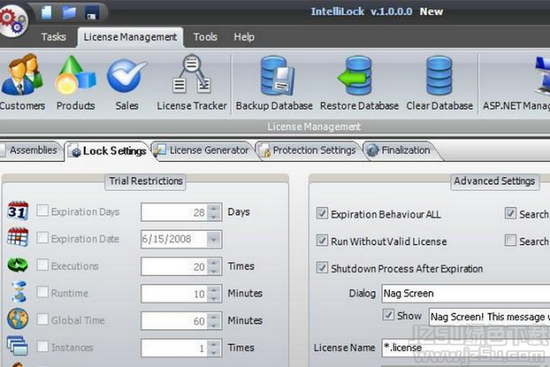Image resolution: width=550 pixels, height=367 pixels.
Task: Click the green arrows icon beside Executions
Action: tap(18, 265)
